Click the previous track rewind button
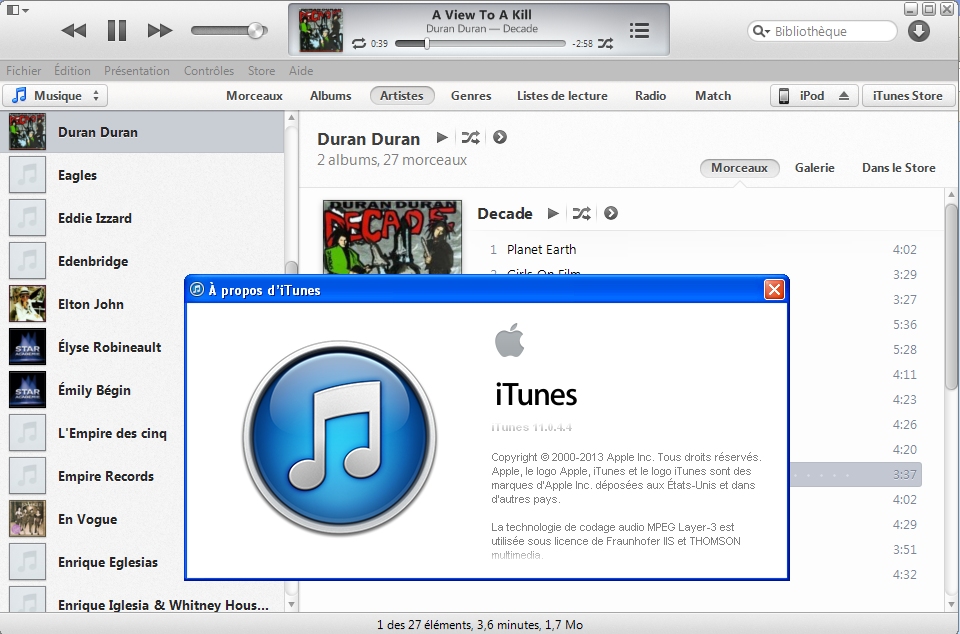The width and height of the screenshot is (960, 634). [x=74, y=31]
